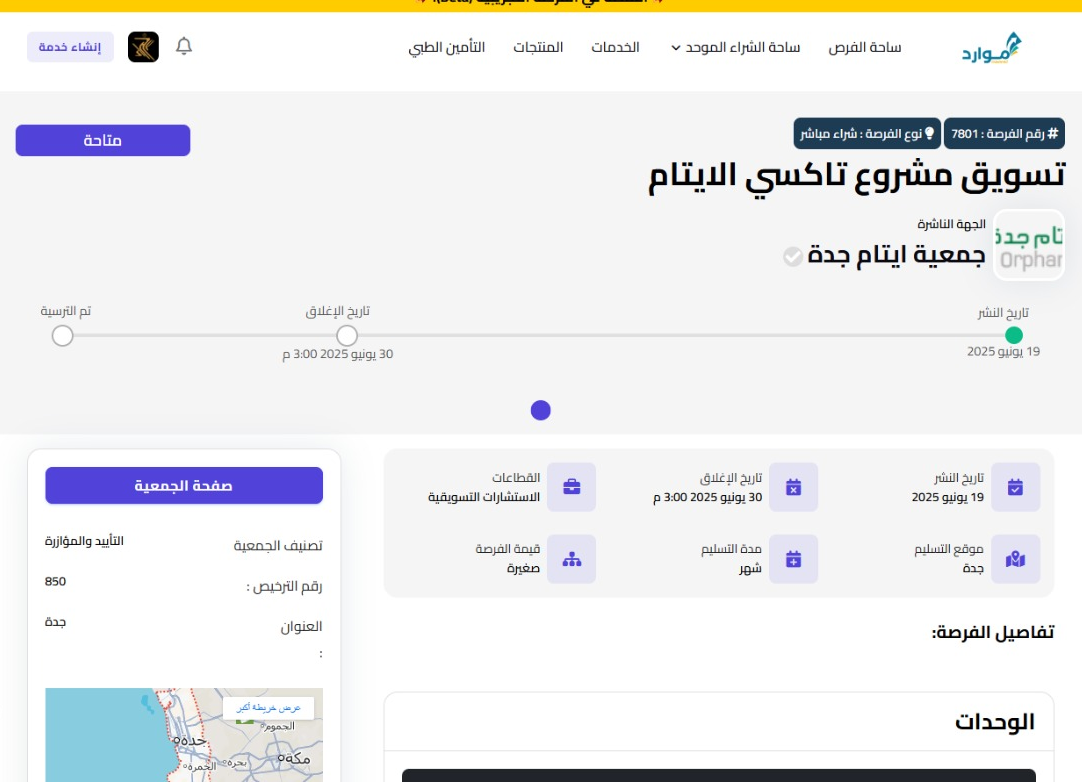This screenshot has height=782, width=1082.
Task: Click the Jeddah map preview
Action: [x=184, y=735]
